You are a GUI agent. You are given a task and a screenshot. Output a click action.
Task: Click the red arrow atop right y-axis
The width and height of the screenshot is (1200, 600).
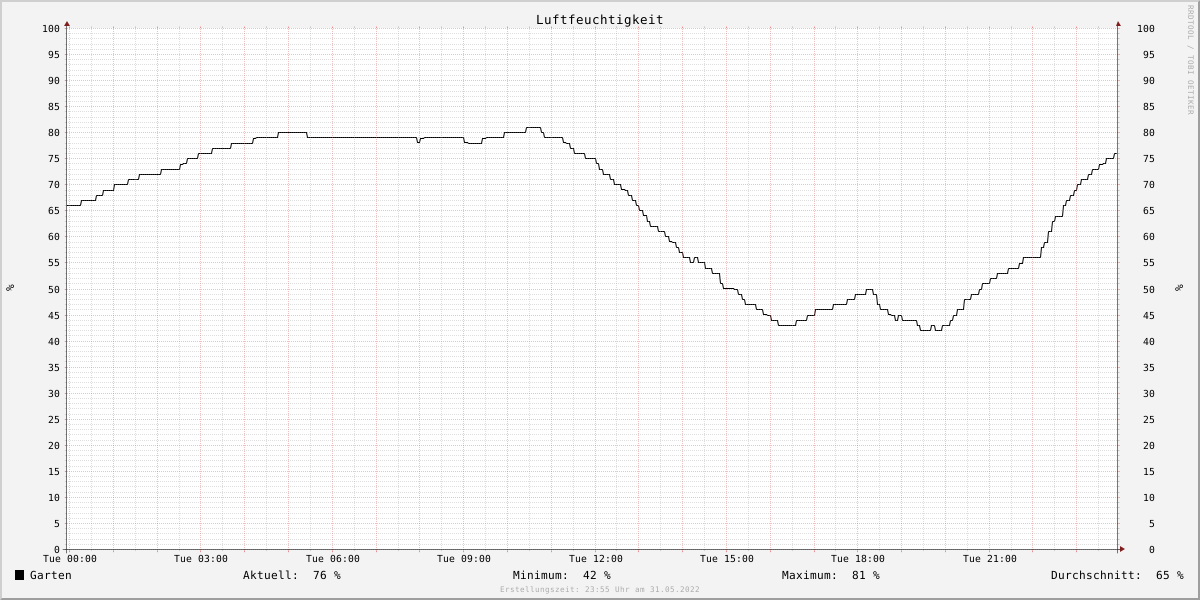coord(1118,23)
